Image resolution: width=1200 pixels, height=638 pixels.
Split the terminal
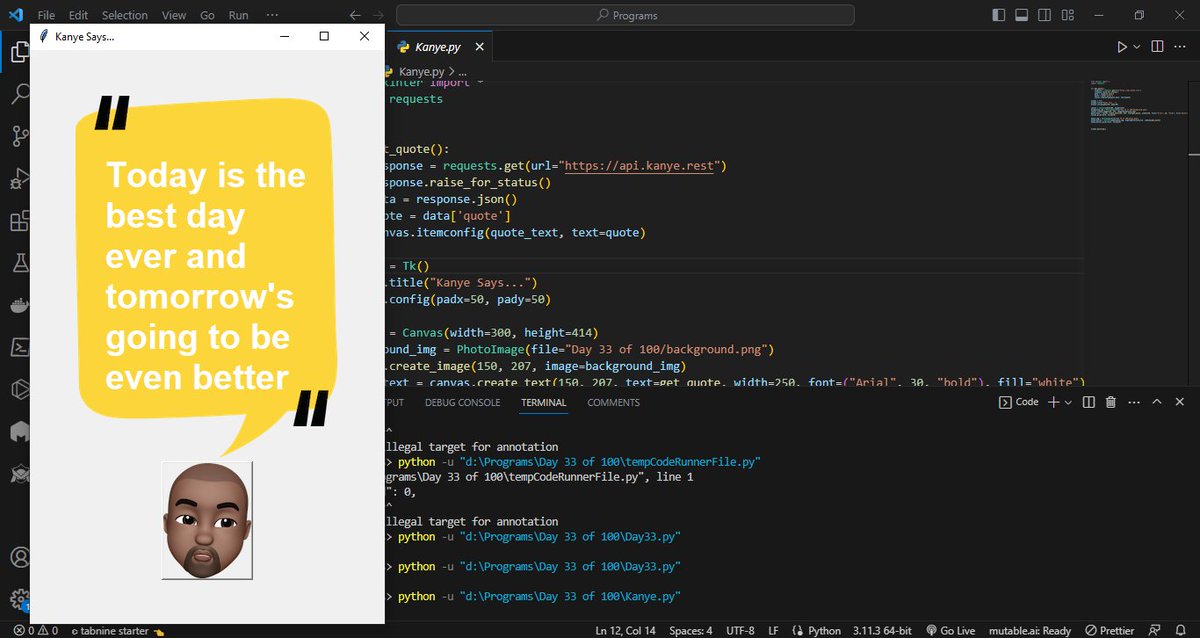1088,402
